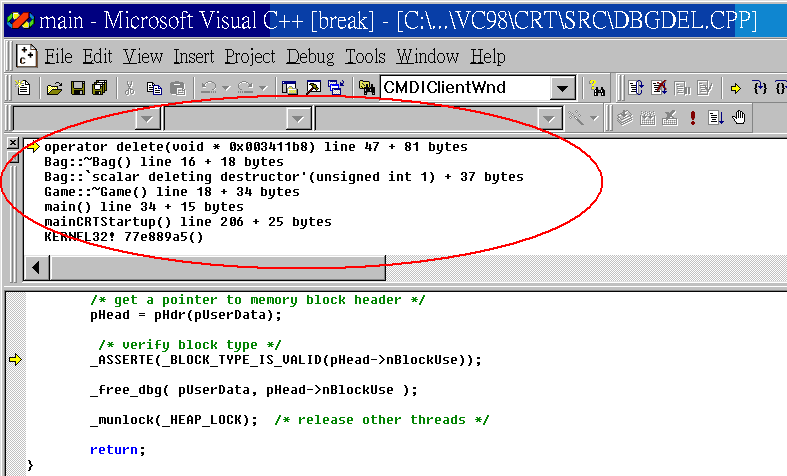The height and width of the screenshot is (476, 787).
Task: Open the first WizardBar class dropdown
Action: (148, 119)
